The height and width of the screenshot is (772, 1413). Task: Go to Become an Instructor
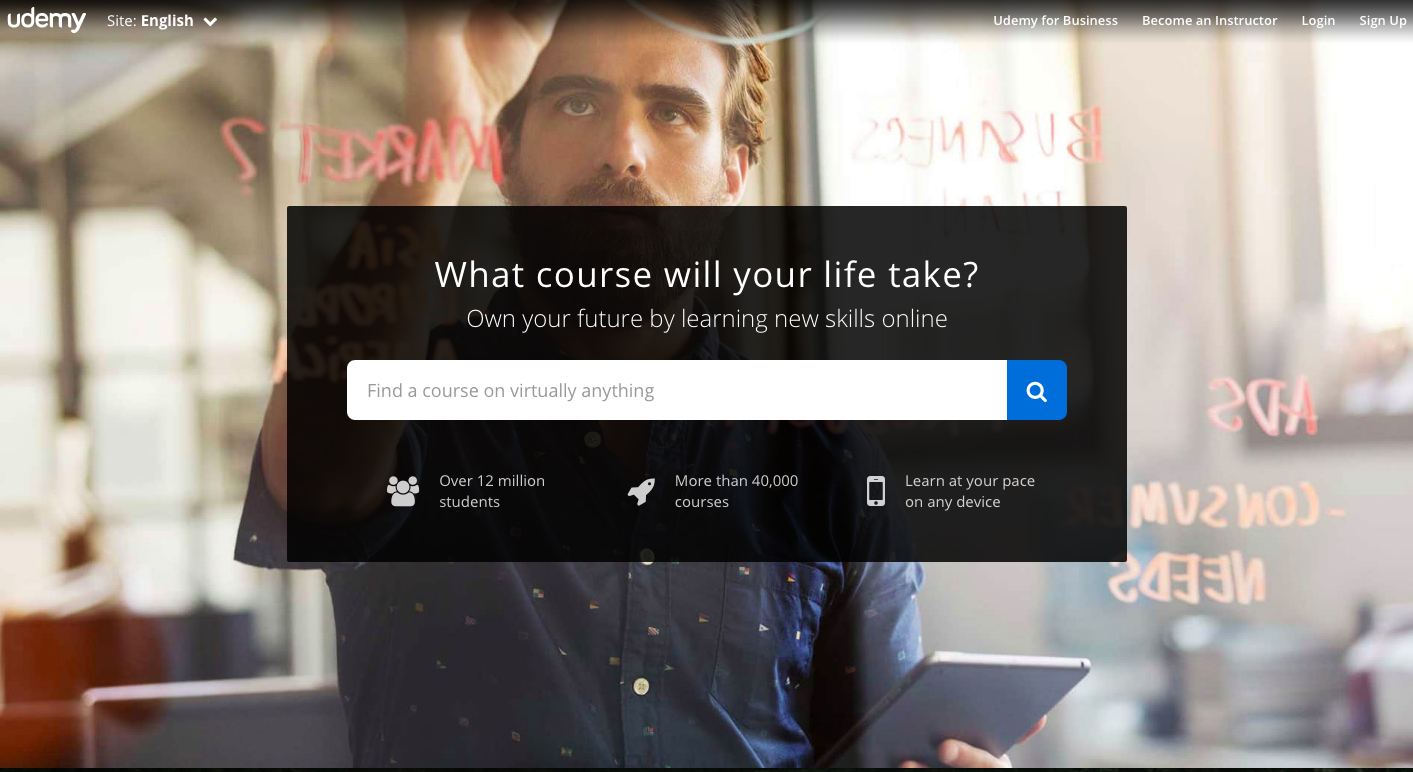pyautogui.click(x=1209, y=20)
